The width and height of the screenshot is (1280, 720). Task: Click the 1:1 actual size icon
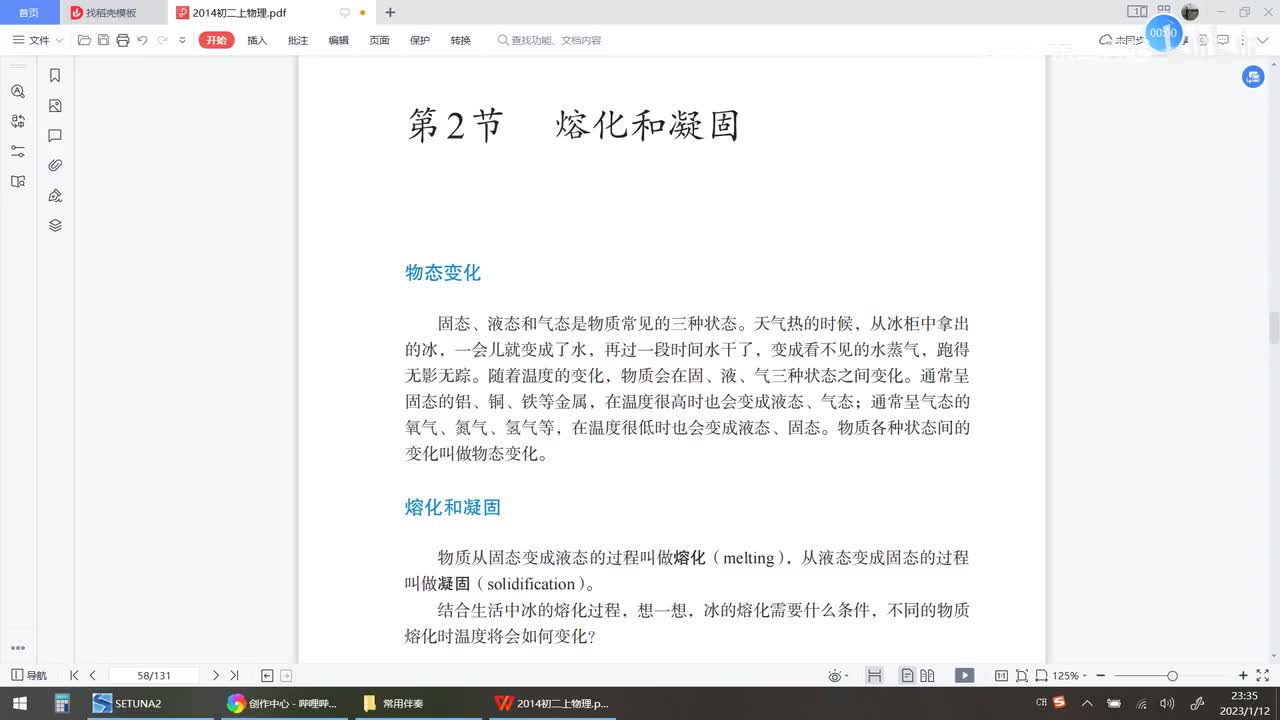coord(1001,676)
